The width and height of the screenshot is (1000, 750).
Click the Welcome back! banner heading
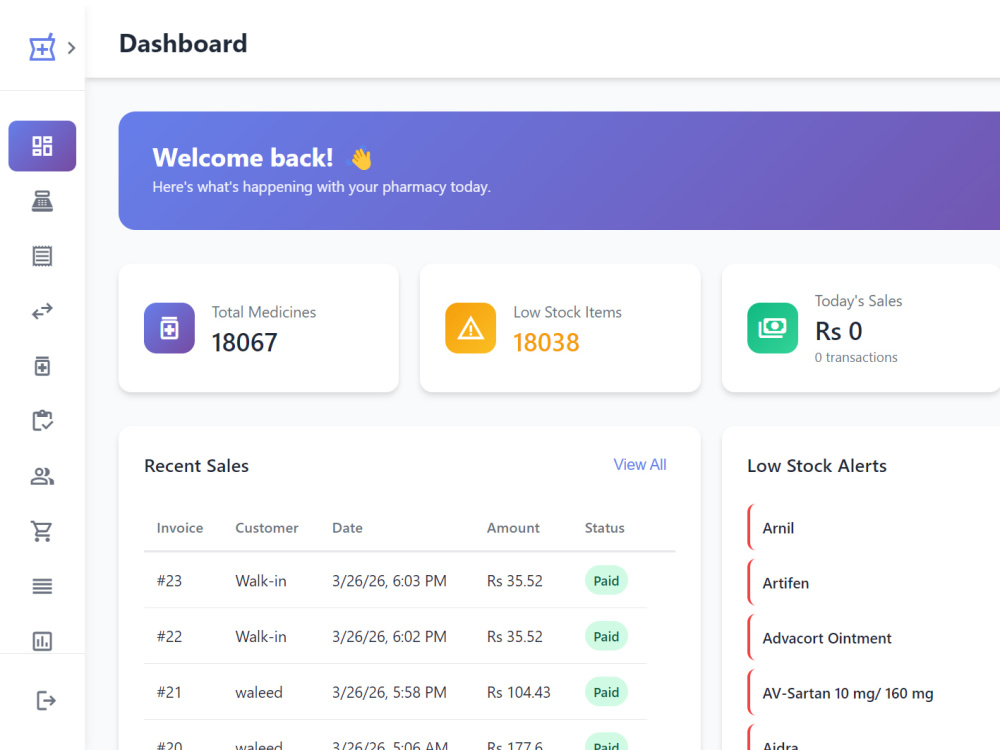[242, 158]
